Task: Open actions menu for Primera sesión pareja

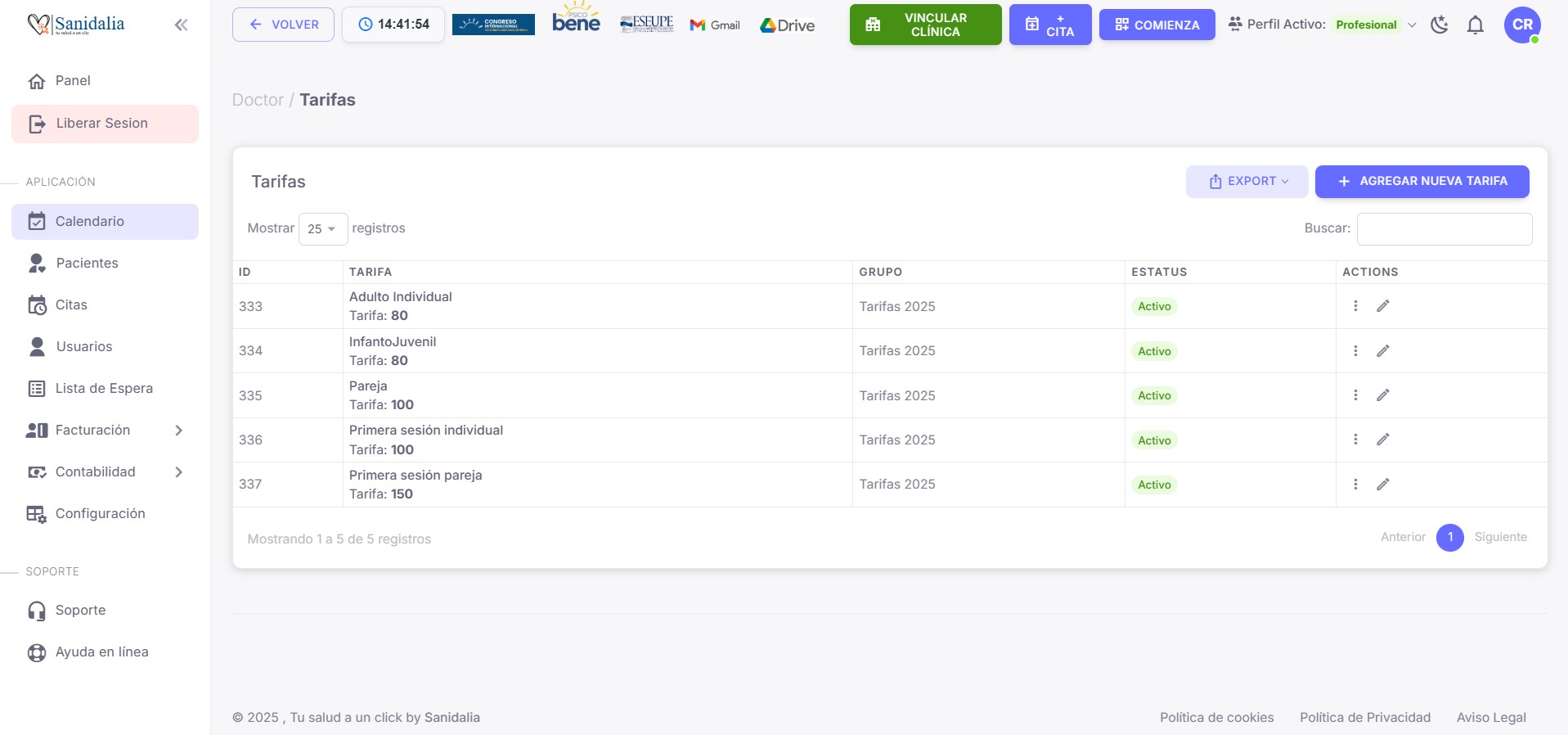Action: point(1355,485)
